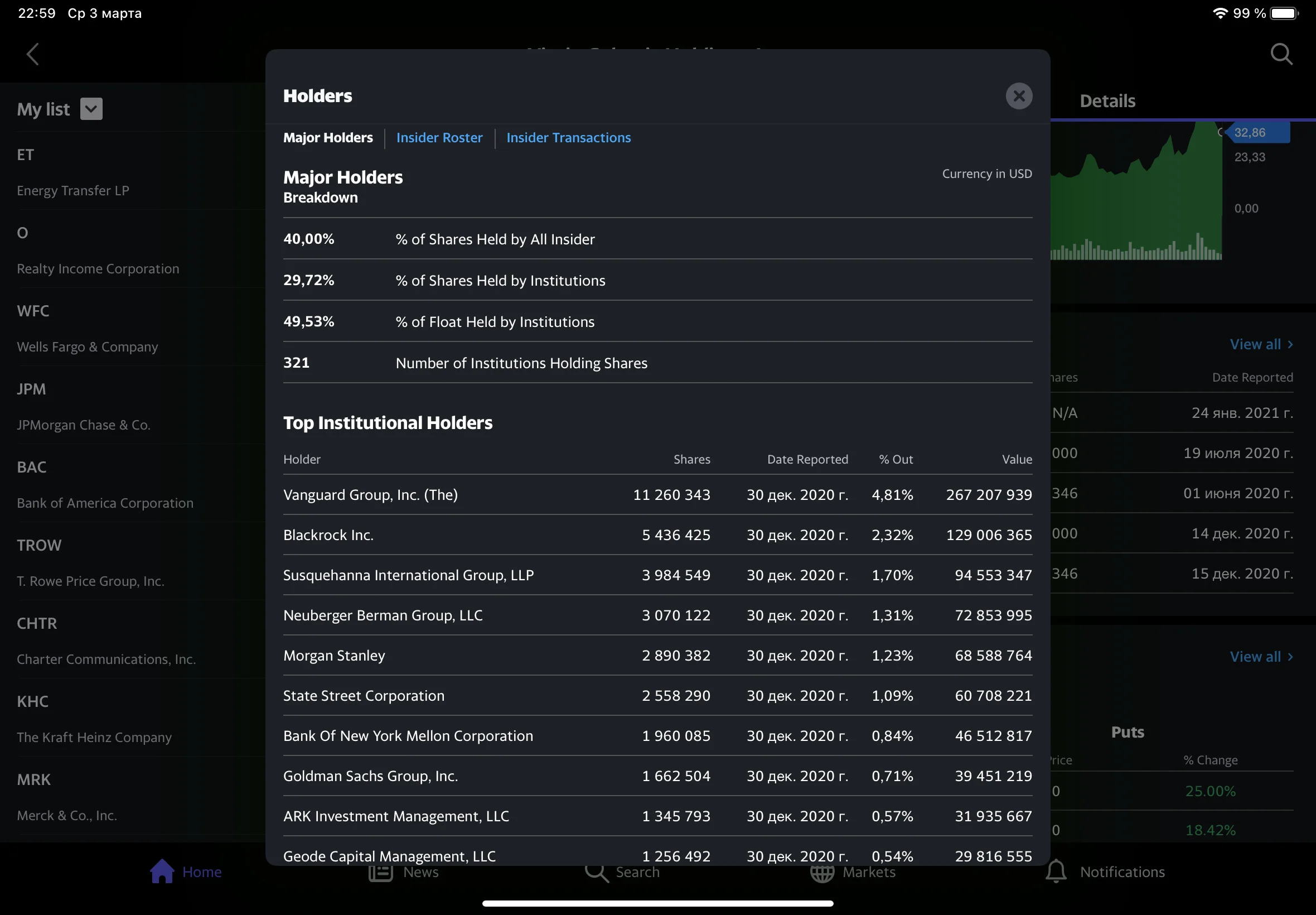1316x915 pixels.
Task: Tap the battery indicator in status bar
Action: [1284, 13]
